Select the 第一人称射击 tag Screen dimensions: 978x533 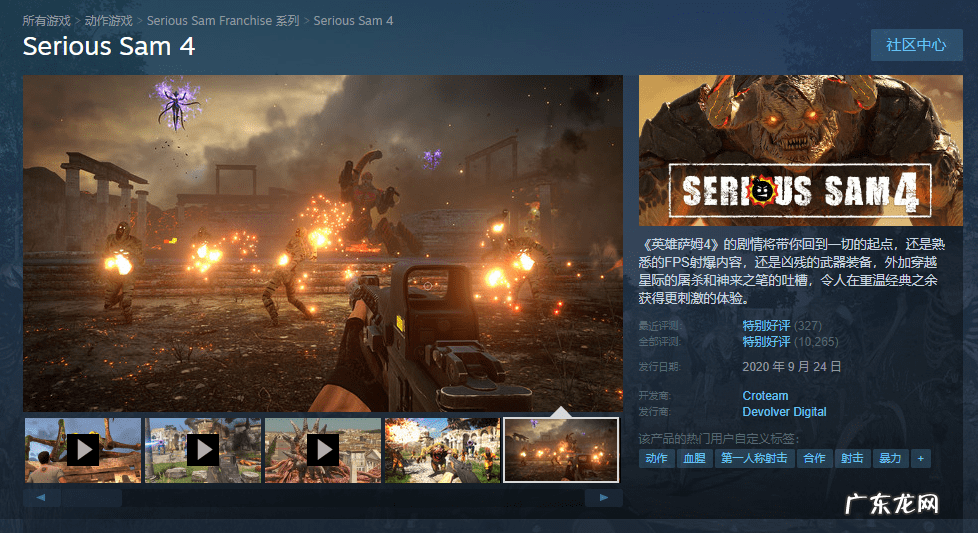754,458
